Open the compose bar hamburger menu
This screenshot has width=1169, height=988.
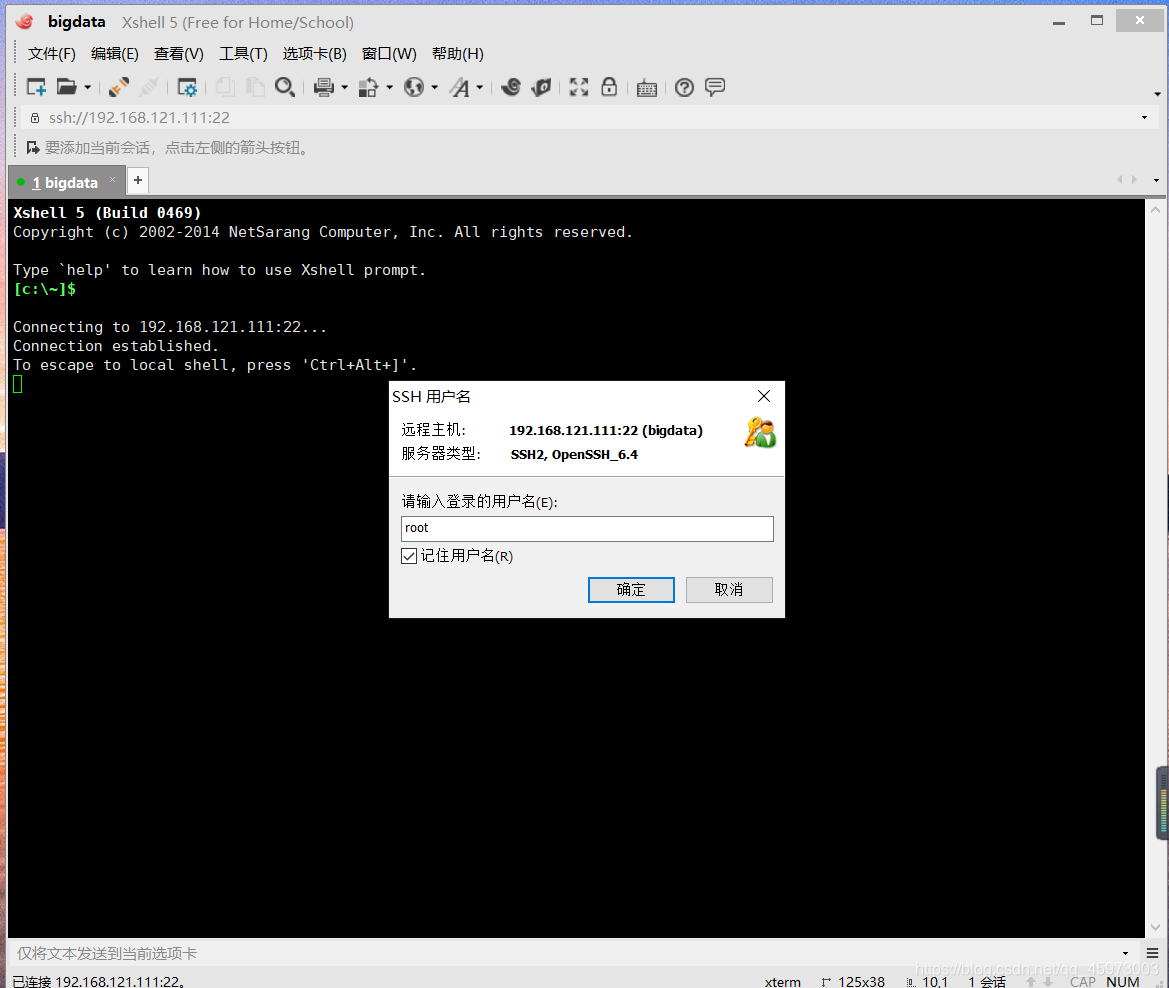point(1153,953)
